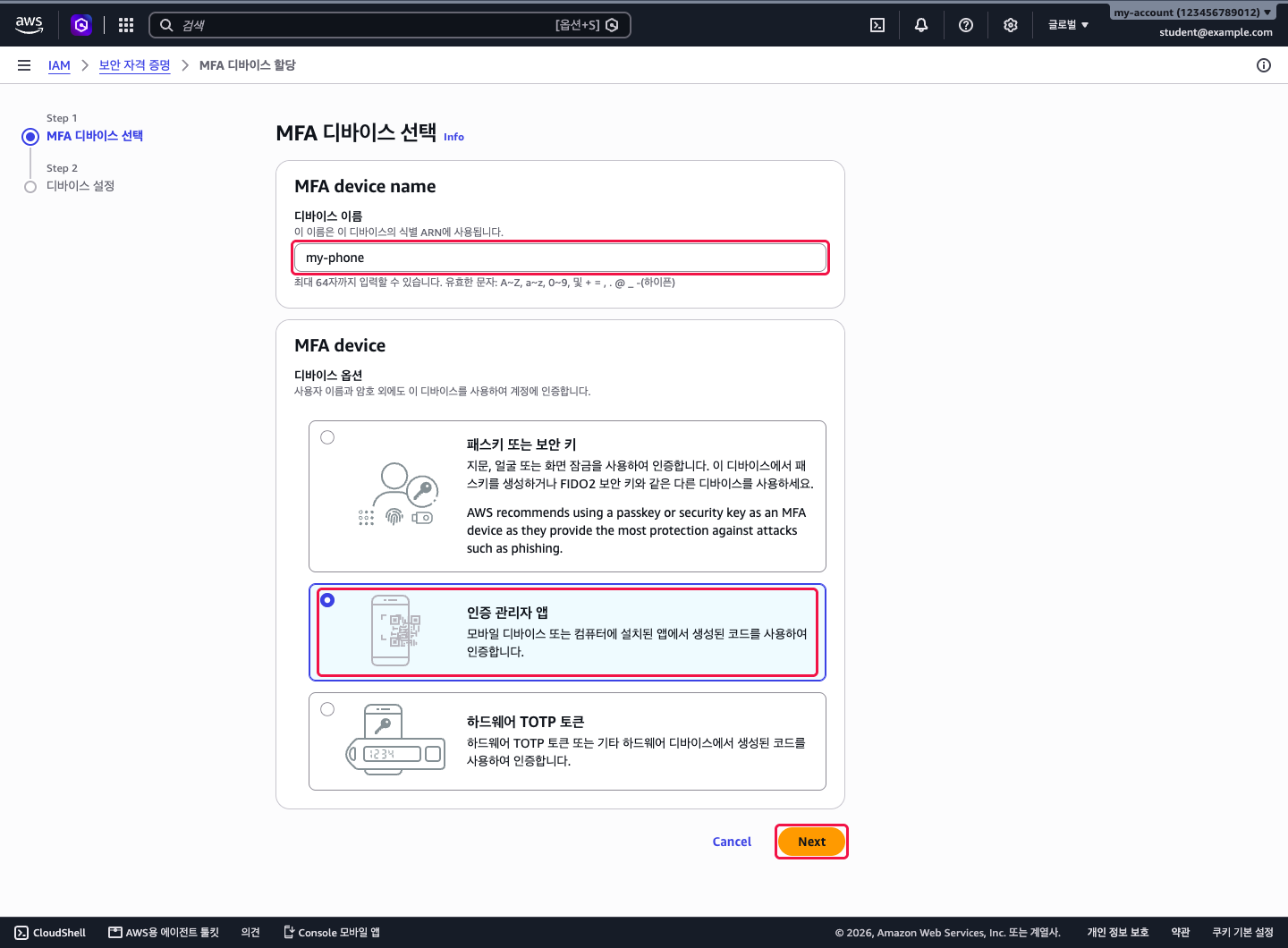Screen dimensions: 1288x948
Task: Select the 하드웨어 TOTP 토큰 radio option
Action: [327, 709]
